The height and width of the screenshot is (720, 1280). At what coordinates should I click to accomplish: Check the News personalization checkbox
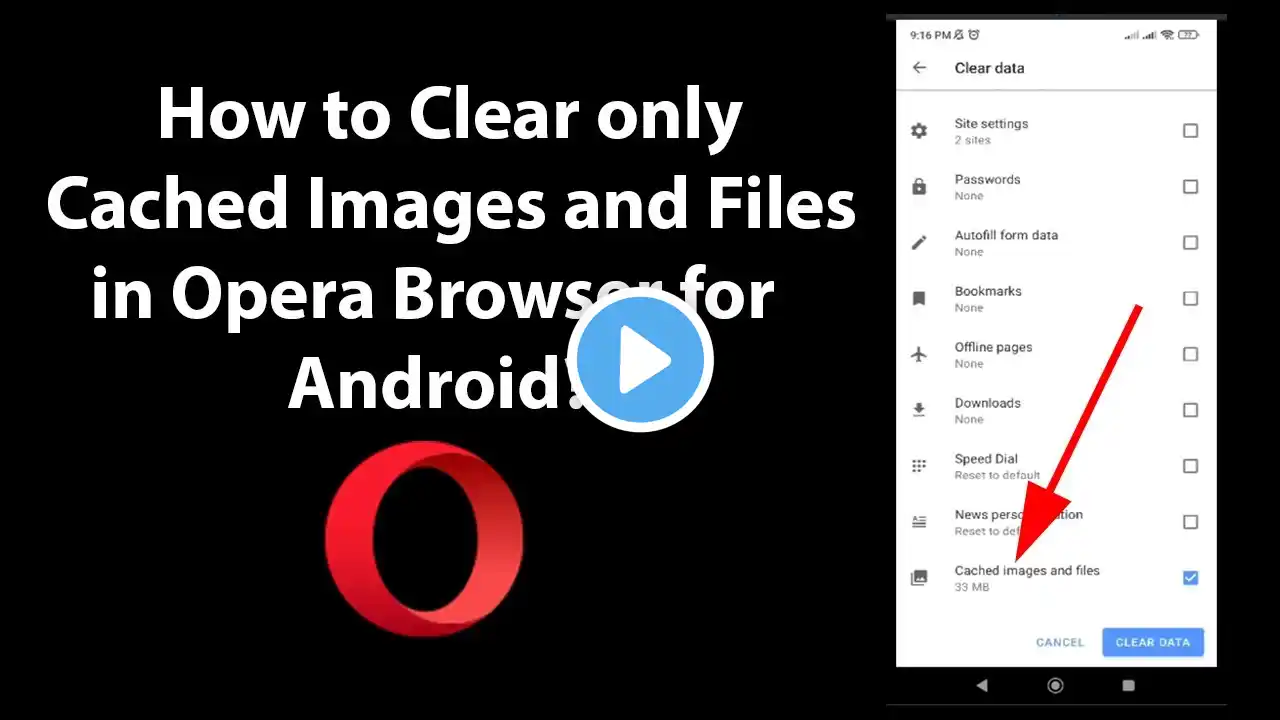point(1190,522)
